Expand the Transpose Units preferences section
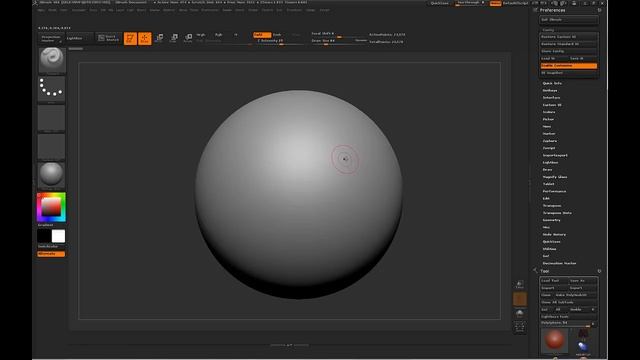 [x=557, y=213]
